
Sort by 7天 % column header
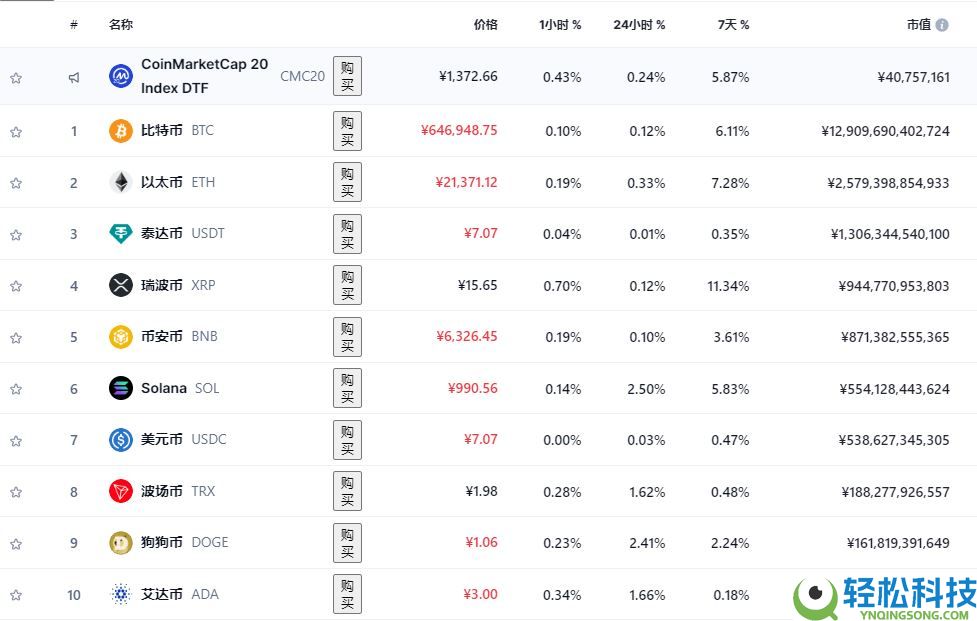732,25
